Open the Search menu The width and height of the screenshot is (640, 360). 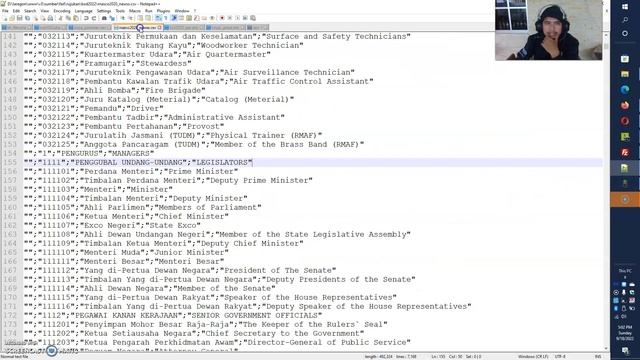(x=30, y=11)
